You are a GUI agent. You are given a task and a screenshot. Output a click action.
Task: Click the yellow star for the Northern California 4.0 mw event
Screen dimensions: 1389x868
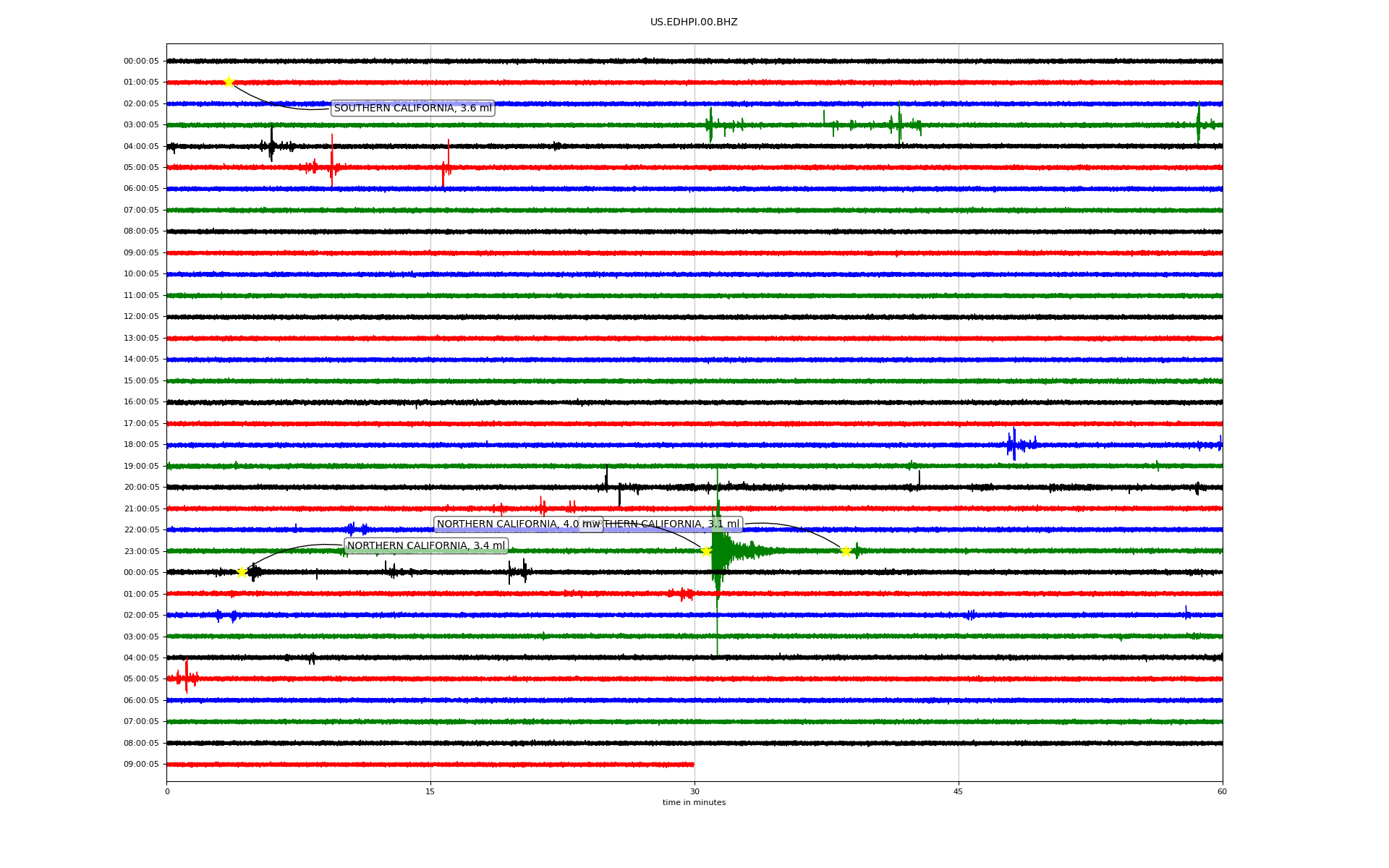pyautogui.click(x=706, y=551)
